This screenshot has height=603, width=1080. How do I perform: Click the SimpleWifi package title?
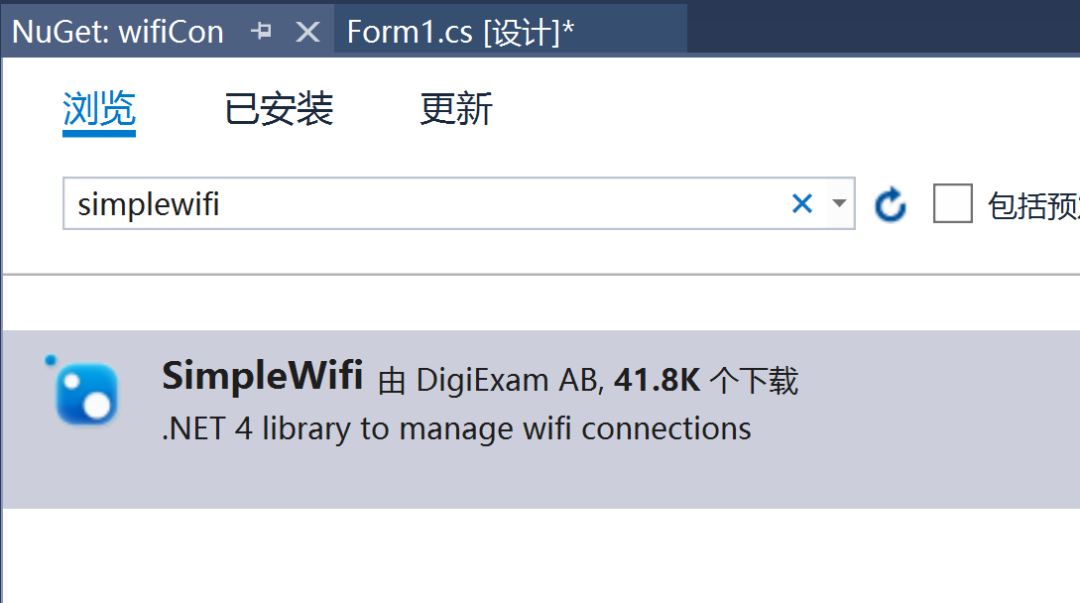[262, 378]
